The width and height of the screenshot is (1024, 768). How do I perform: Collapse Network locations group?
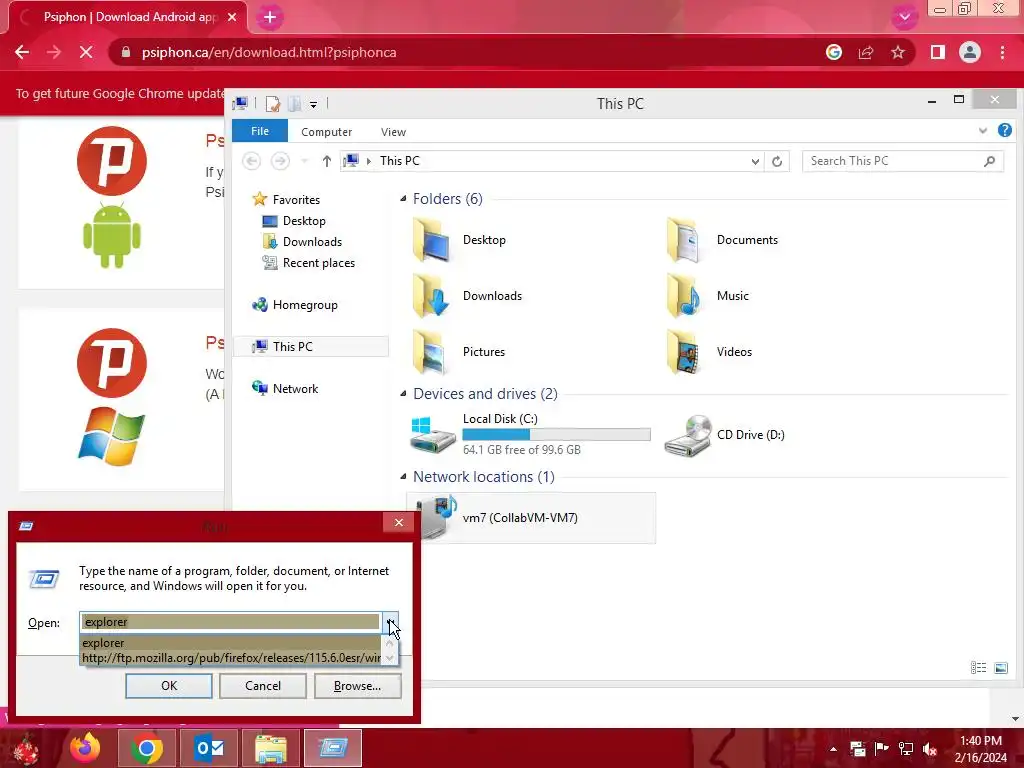403,477
